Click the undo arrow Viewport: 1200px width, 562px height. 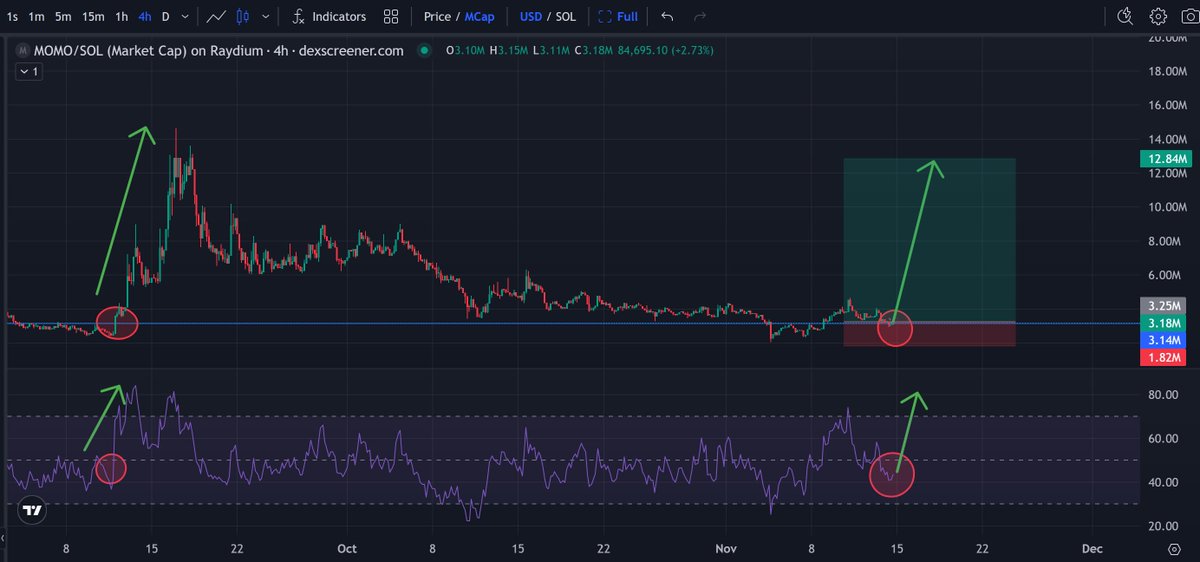click(x=667, y=16)
